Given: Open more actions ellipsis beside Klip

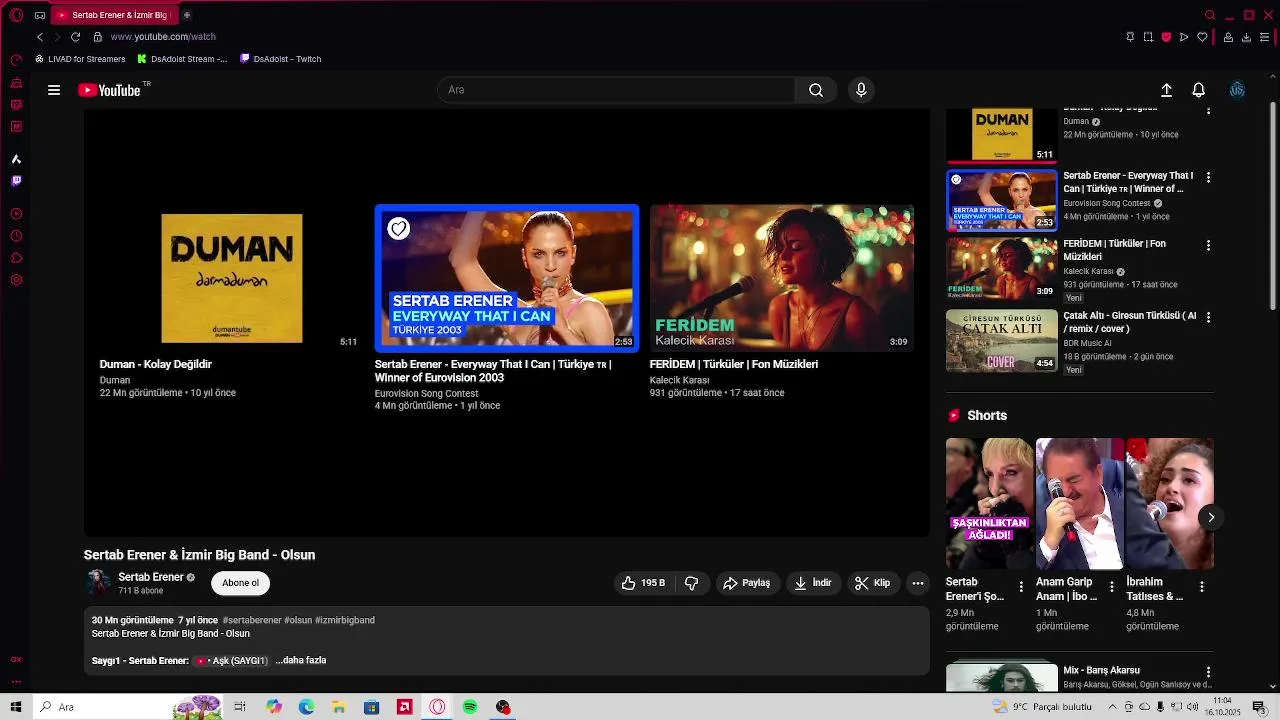Looking at the screenshot, I should point(918,583).
